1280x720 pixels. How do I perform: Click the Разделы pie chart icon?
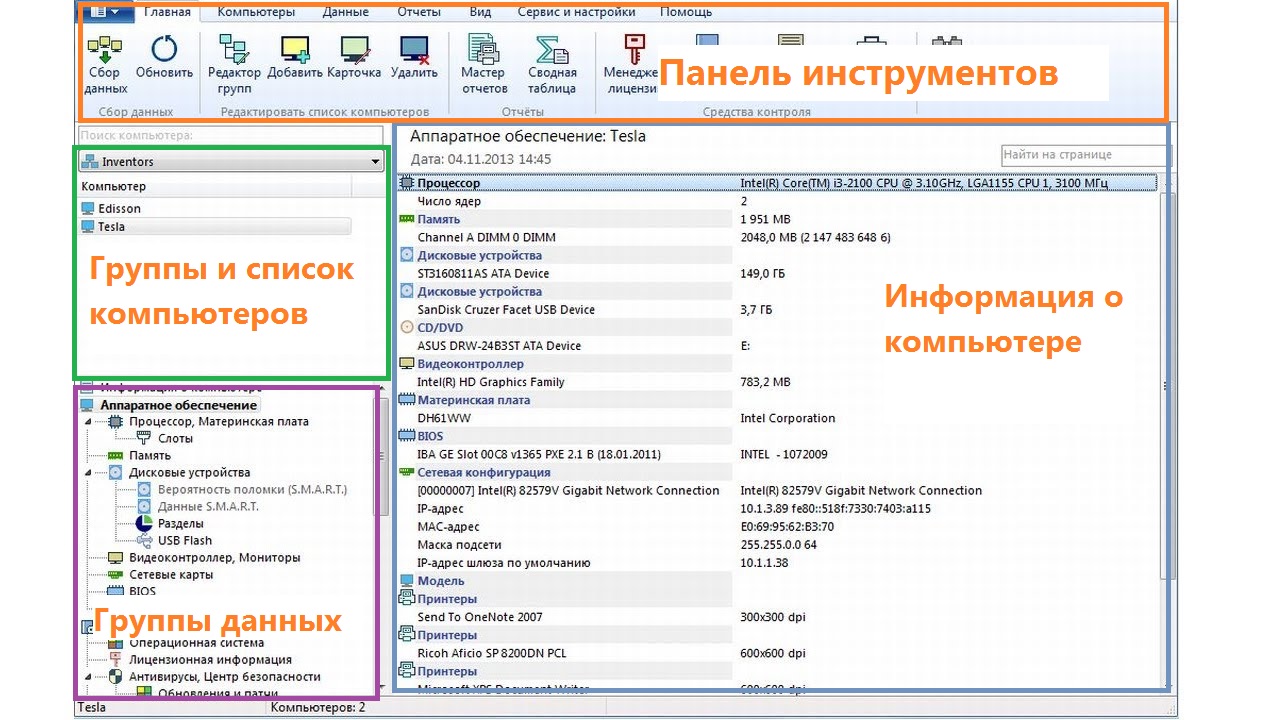[143, 523]
